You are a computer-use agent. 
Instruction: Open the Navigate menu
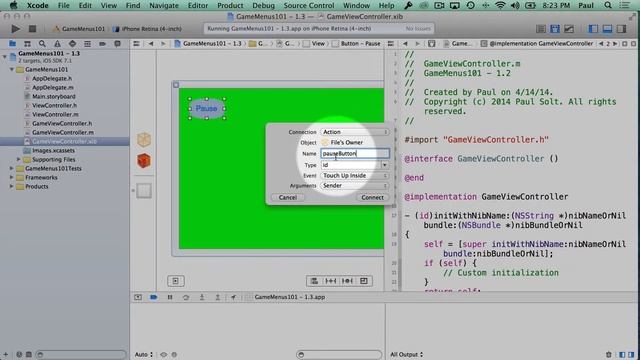164,5
